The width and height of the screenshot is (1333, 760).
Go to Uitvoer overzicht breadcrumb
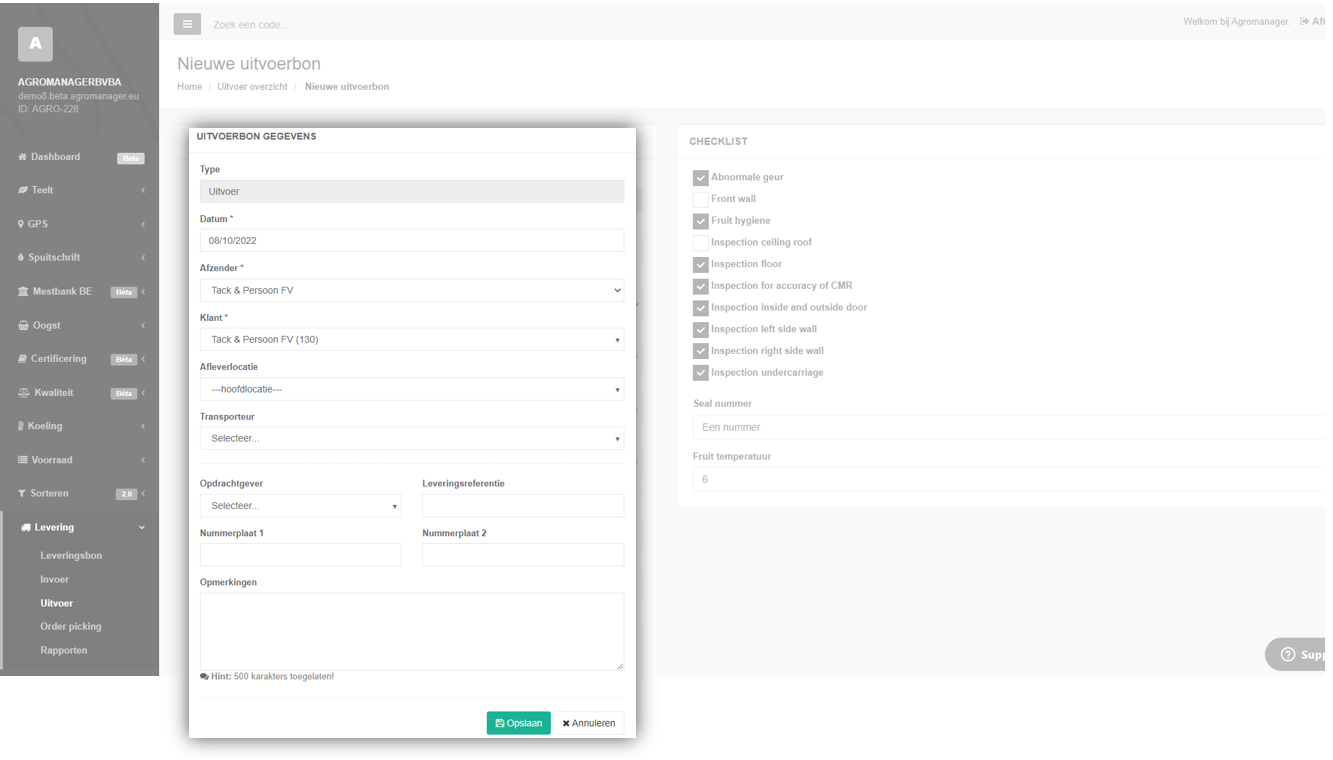point(253,87)
